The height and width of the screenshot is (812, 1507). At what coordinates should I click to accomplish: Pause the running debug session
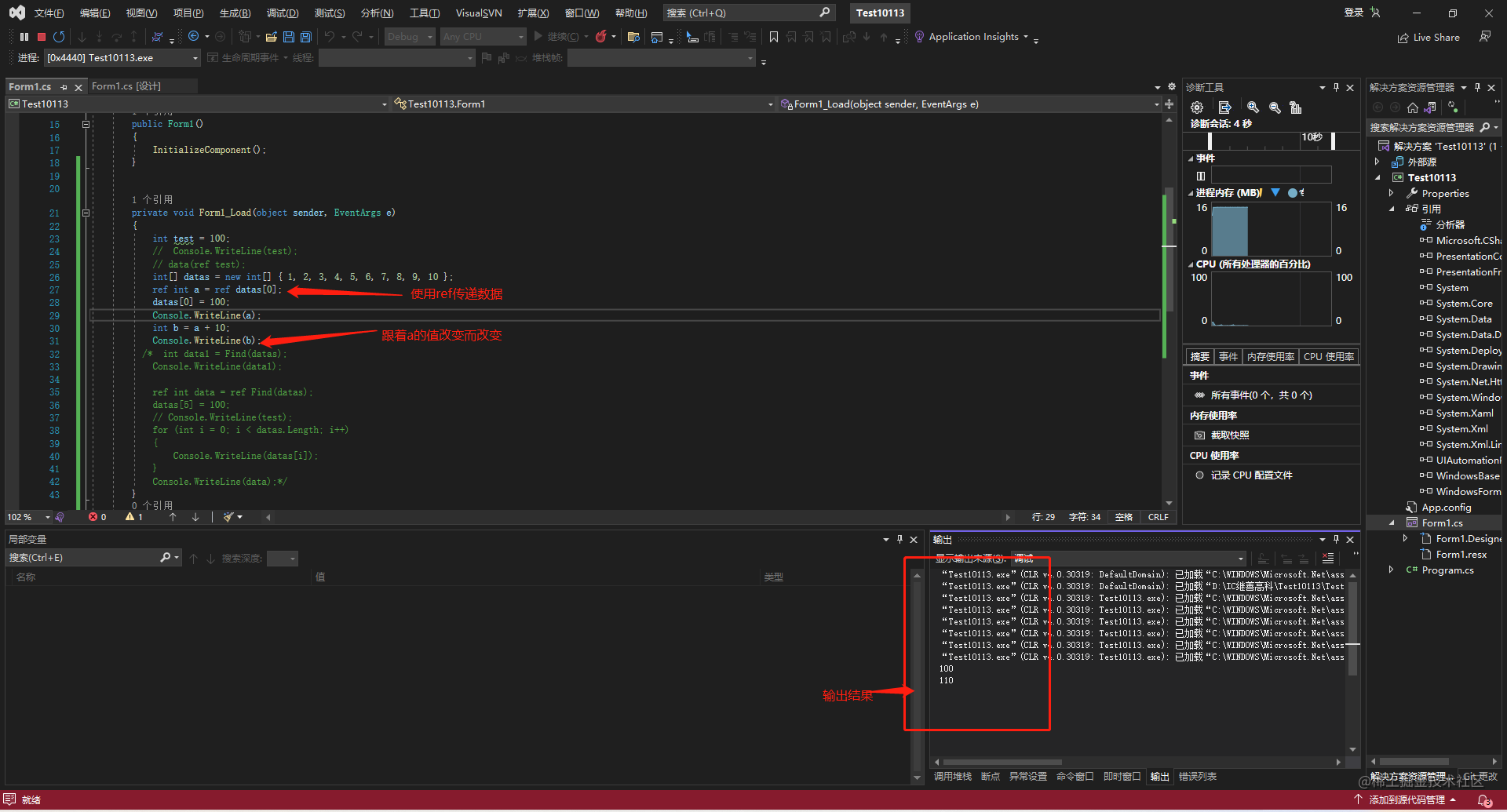tap(24, 37)
